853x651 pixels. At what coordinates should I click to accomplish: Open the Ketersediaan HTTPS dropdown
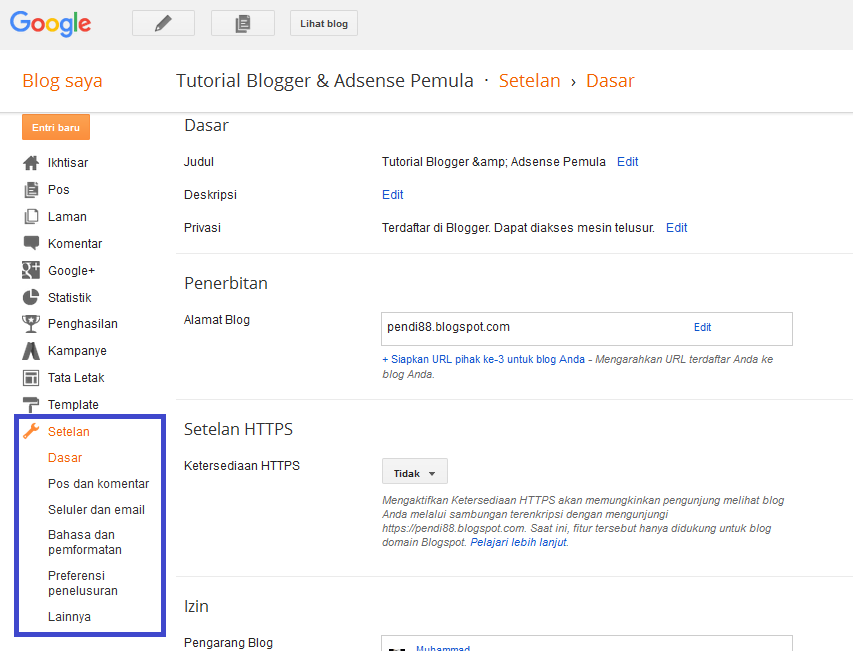(414, 470)
